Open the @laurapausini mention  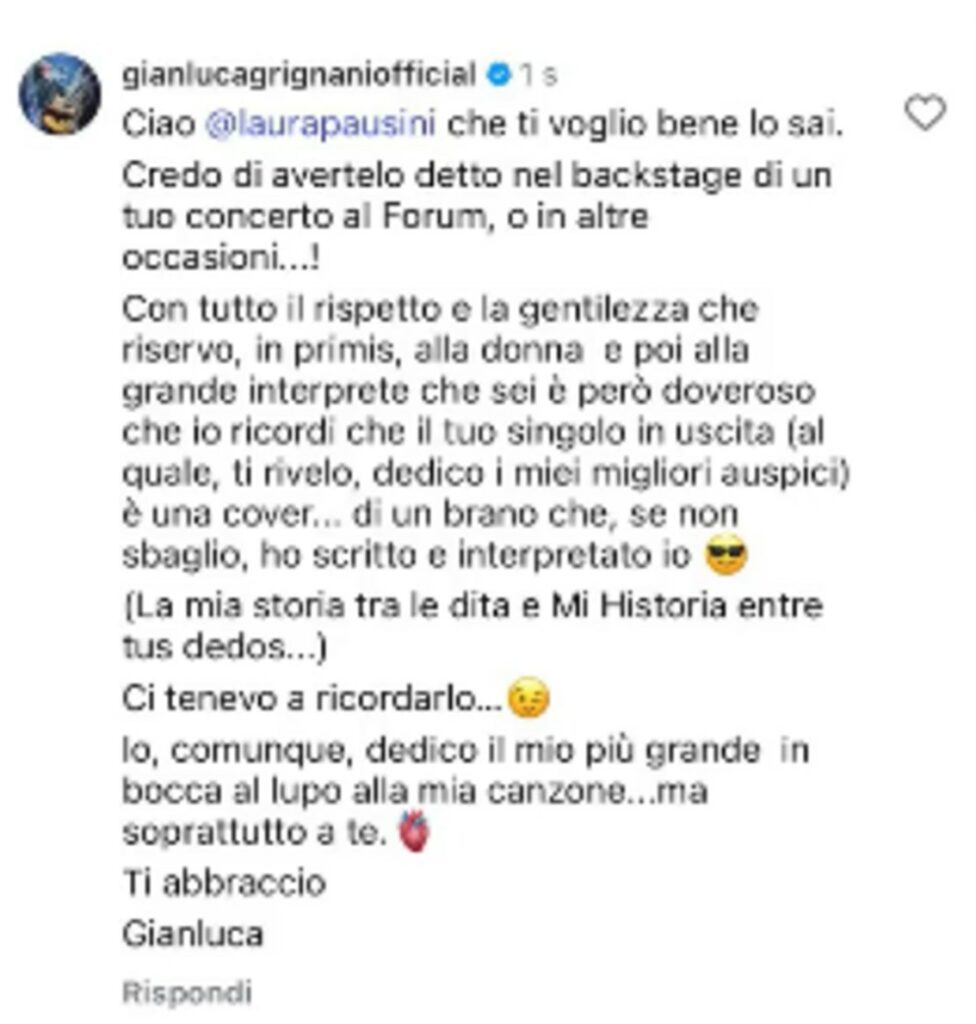coord(320,124)
